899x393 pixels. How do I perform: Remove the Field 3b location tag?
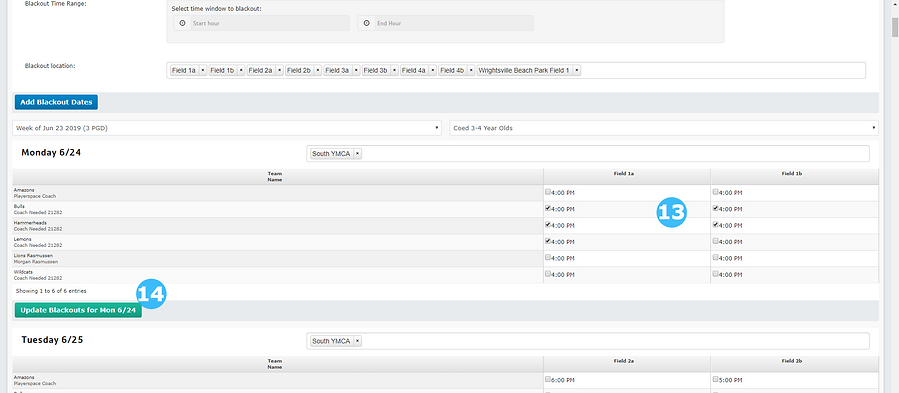click(394, 70)
